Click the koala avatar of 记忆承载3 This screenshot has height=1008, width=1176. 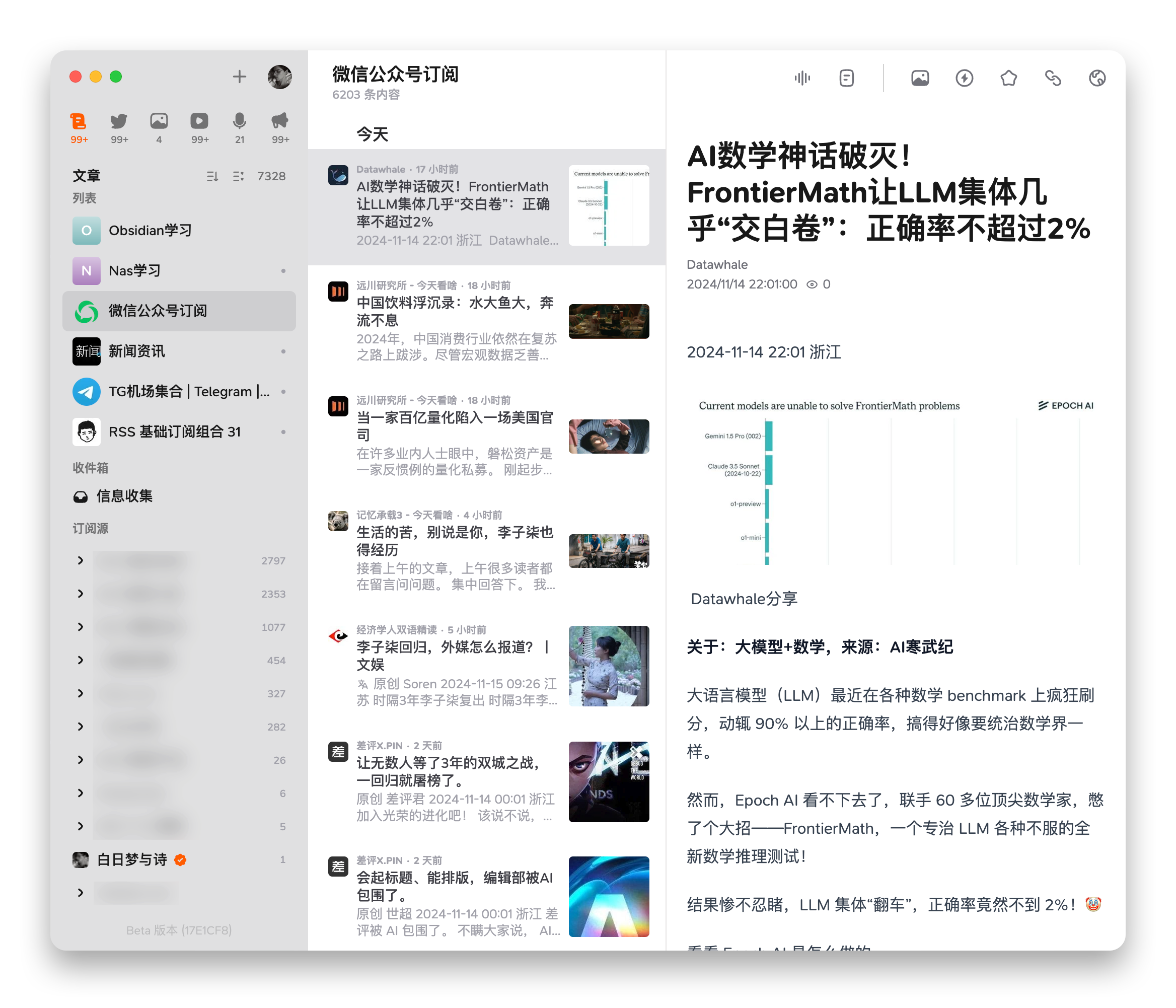(x=338, y=521)
